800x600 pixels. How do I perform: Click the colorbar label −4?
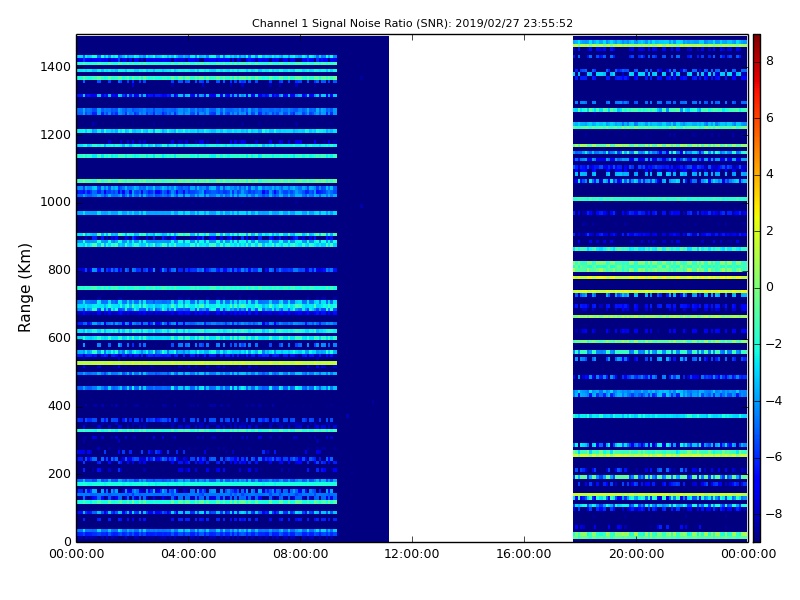pyautogui.click(x=774, y=401)
